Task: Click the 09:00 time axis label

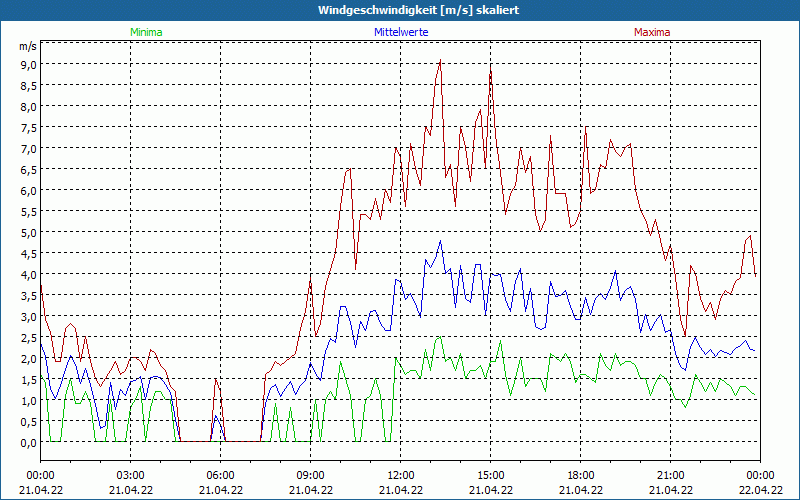Action: coord(311,476)
